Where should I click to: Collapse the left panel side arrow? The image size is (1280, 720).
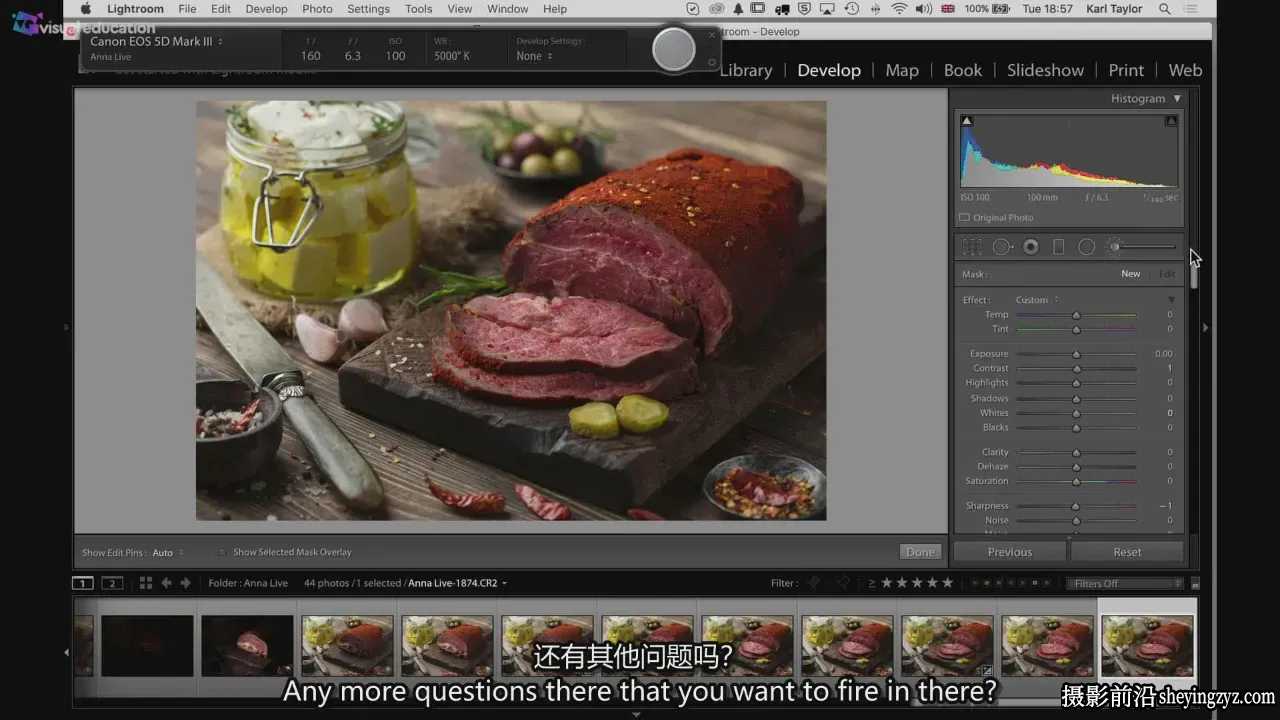pos(67,327)
